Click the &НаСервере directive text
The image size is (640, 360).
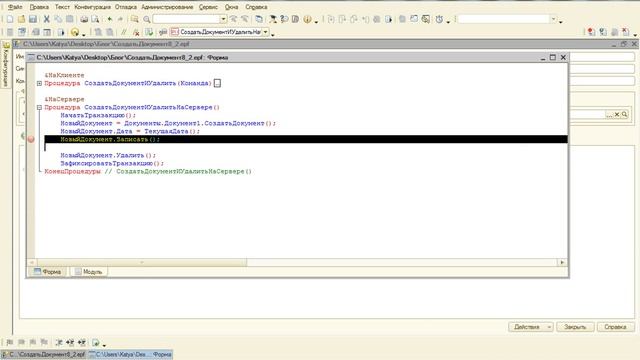64,99
